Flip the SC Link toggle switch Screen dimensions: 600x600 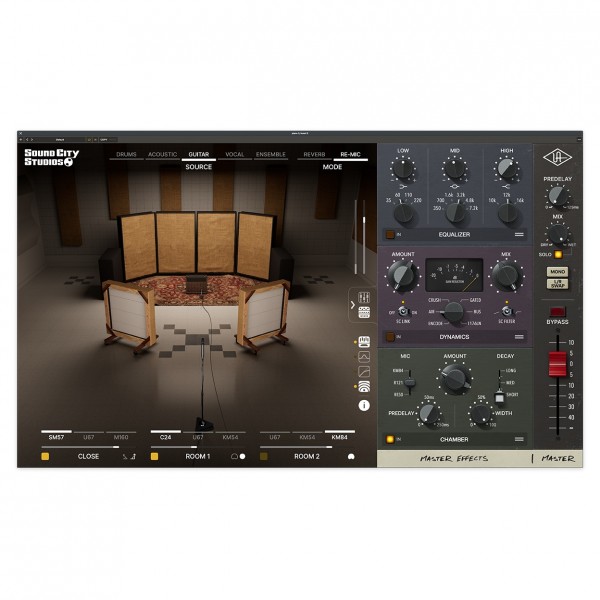point(403,311)
